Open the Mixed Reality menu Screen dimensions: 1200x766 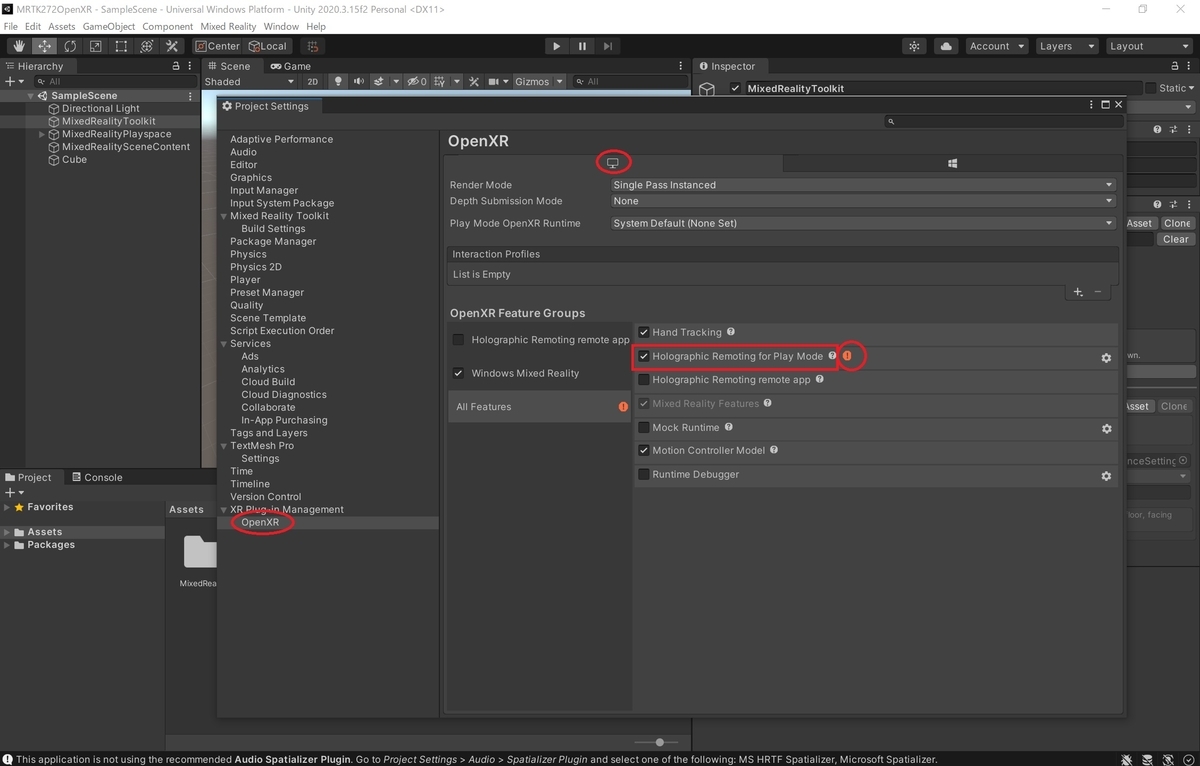(229, 26)
